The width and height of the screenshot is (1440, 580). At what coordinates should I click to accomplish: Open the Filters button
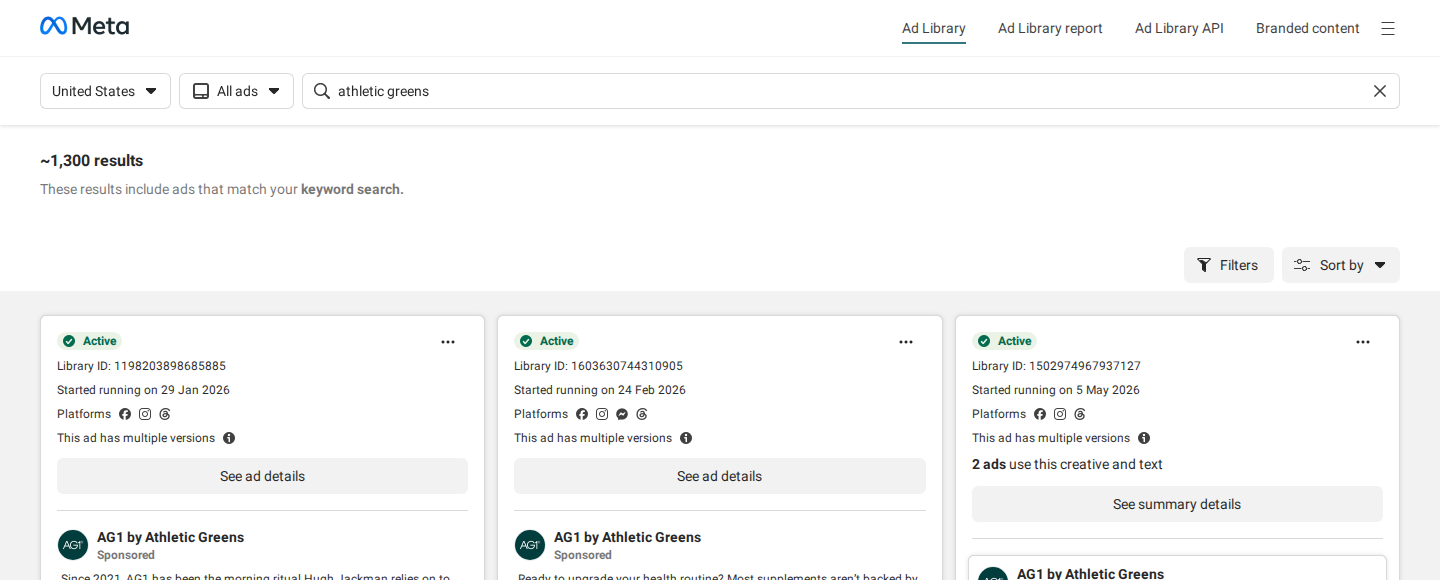[x=1229, y=265]
